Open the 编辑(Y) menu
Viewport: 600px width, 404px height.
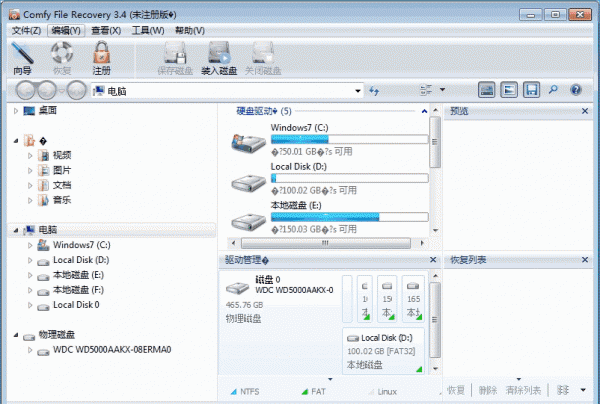click(66, 31)
